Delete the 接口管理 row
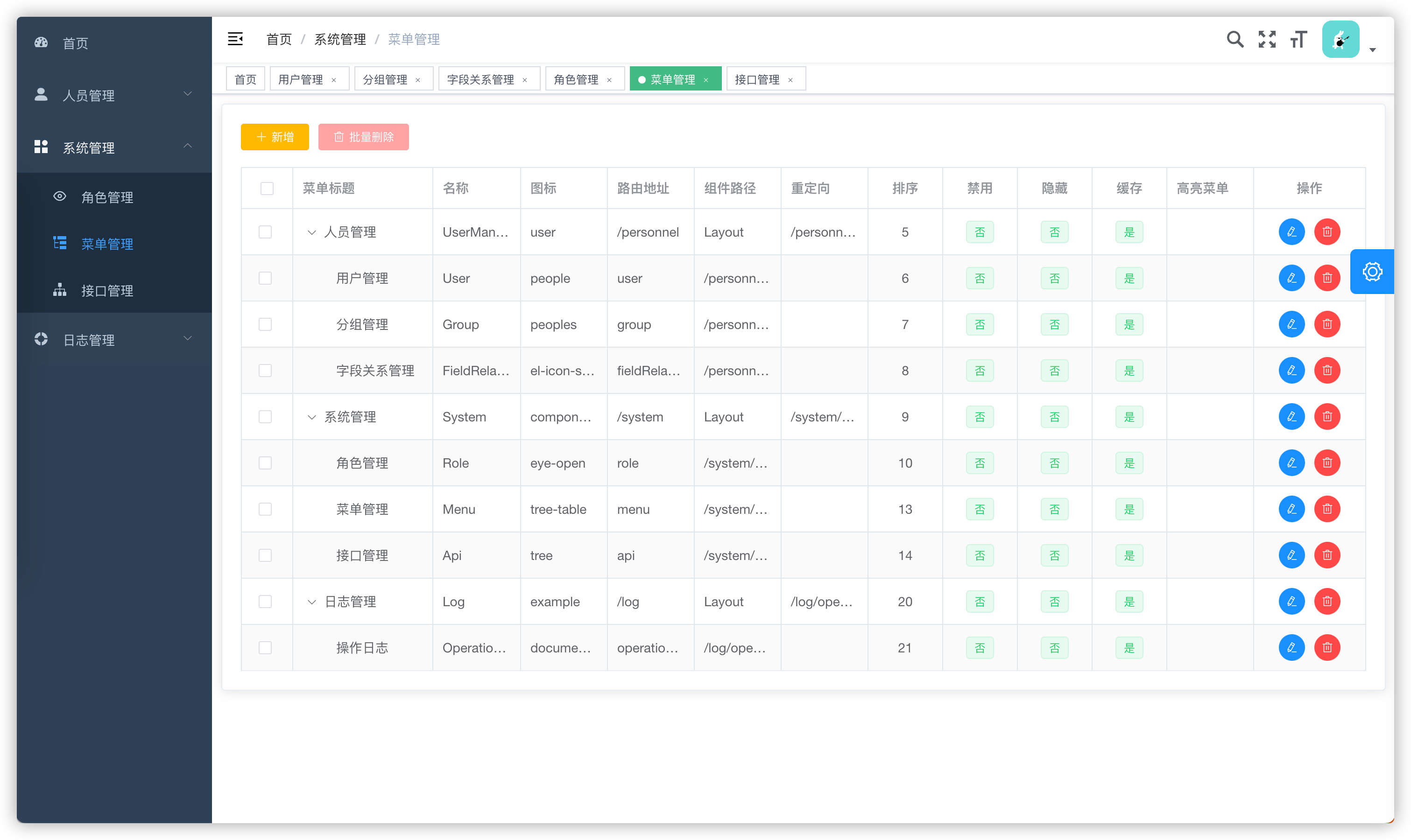The height and width of the screenshot is (840, 1411). click(x=1326, y=555)
